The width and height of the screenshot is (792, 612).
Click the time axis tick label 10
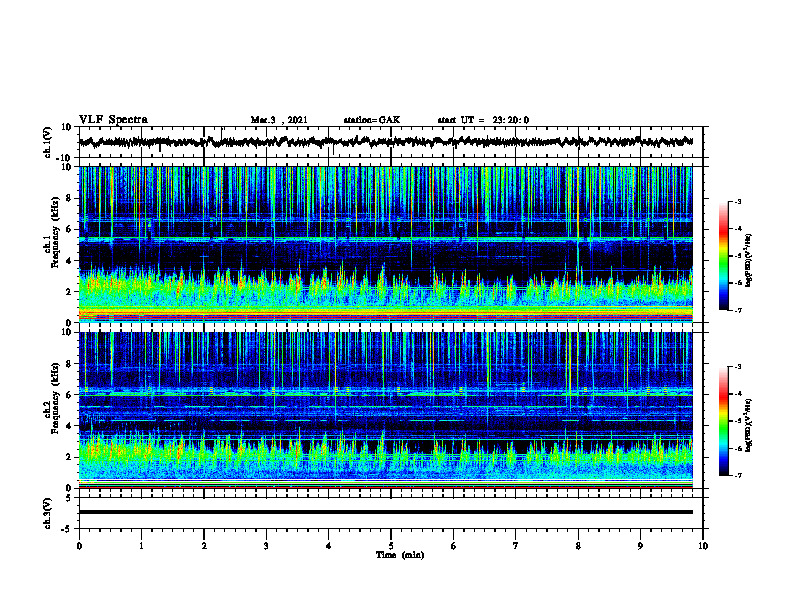click(x=703, y=546)
